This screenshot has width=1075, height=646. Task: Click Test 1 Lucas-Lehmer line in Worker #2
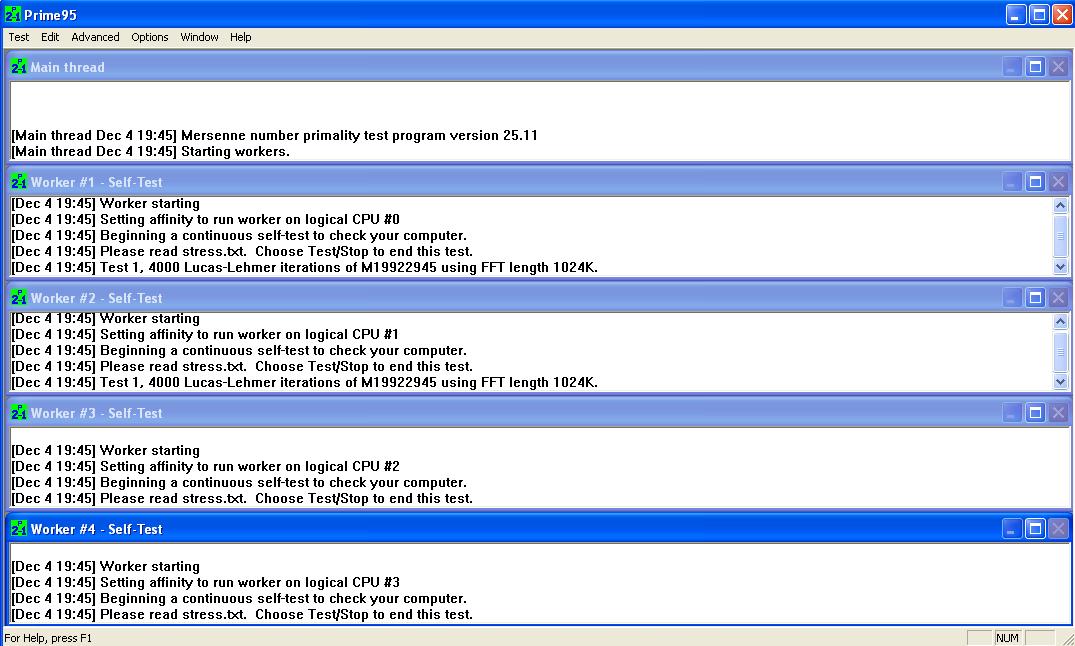click(x=304, y=383)
